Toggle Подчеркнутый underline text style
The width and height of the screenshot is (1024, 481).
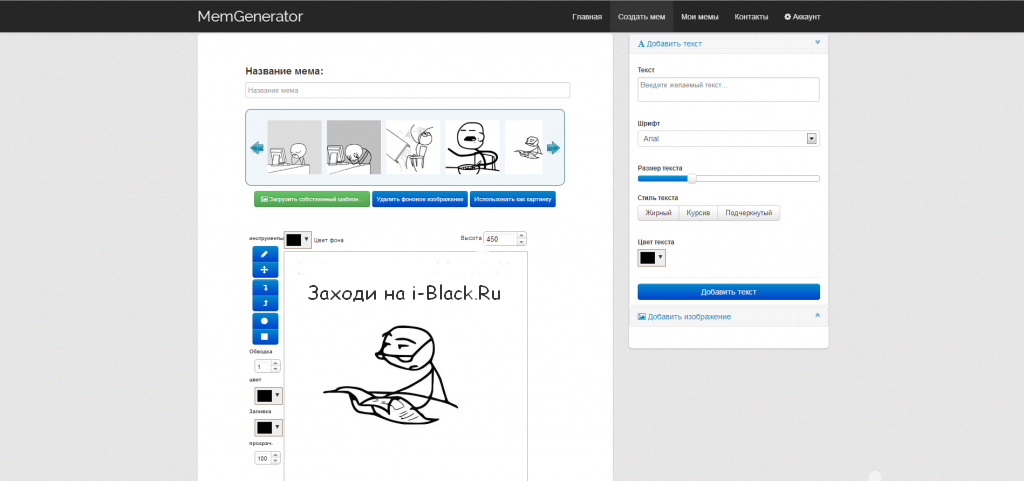[748, 213]
